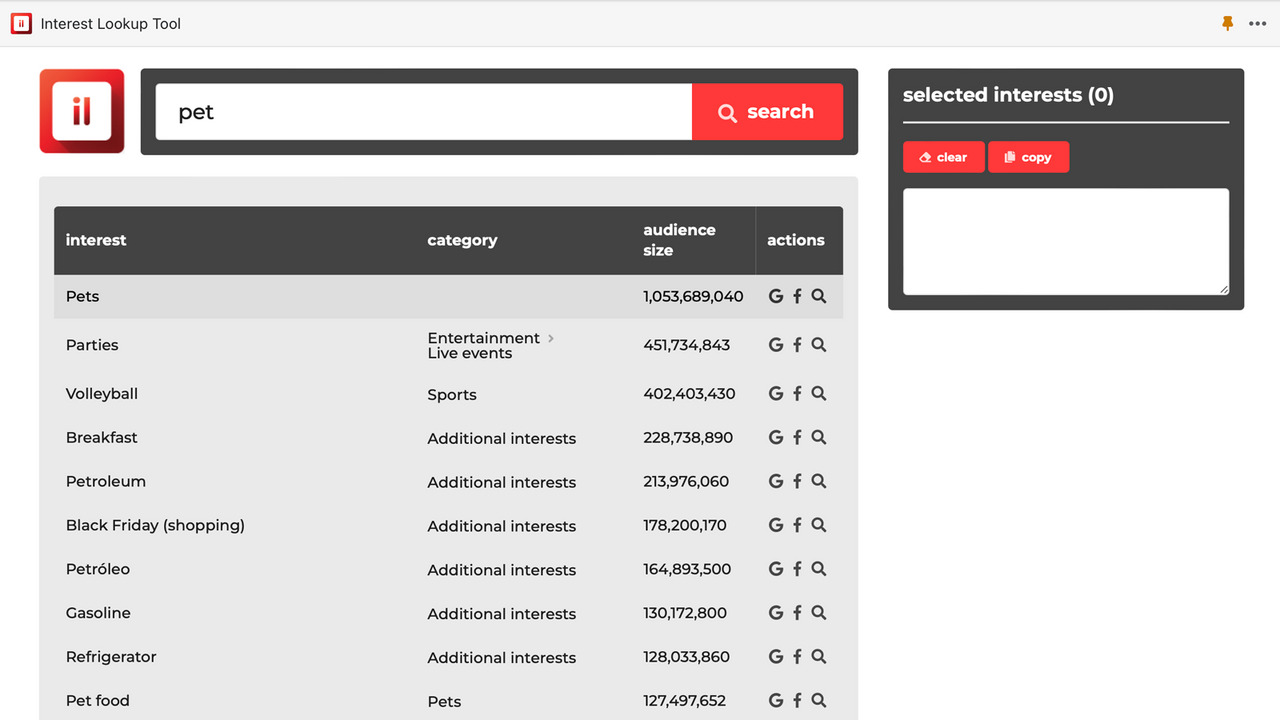Viewport: 1280px width, 720px height.
Task: Click magnifier icon in Pet food row
Action: pyautogui.click(x=819, y=702)
